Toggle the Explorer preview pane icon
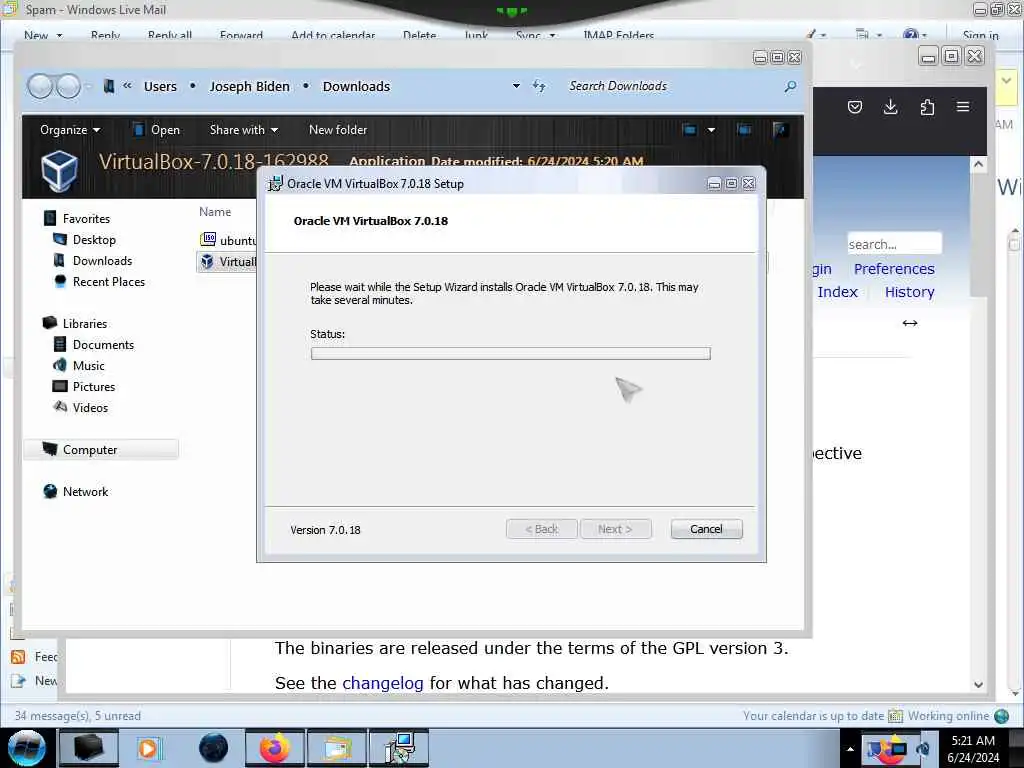The width and height of the screenshot is (1024, 768). (x=744, y=129)
